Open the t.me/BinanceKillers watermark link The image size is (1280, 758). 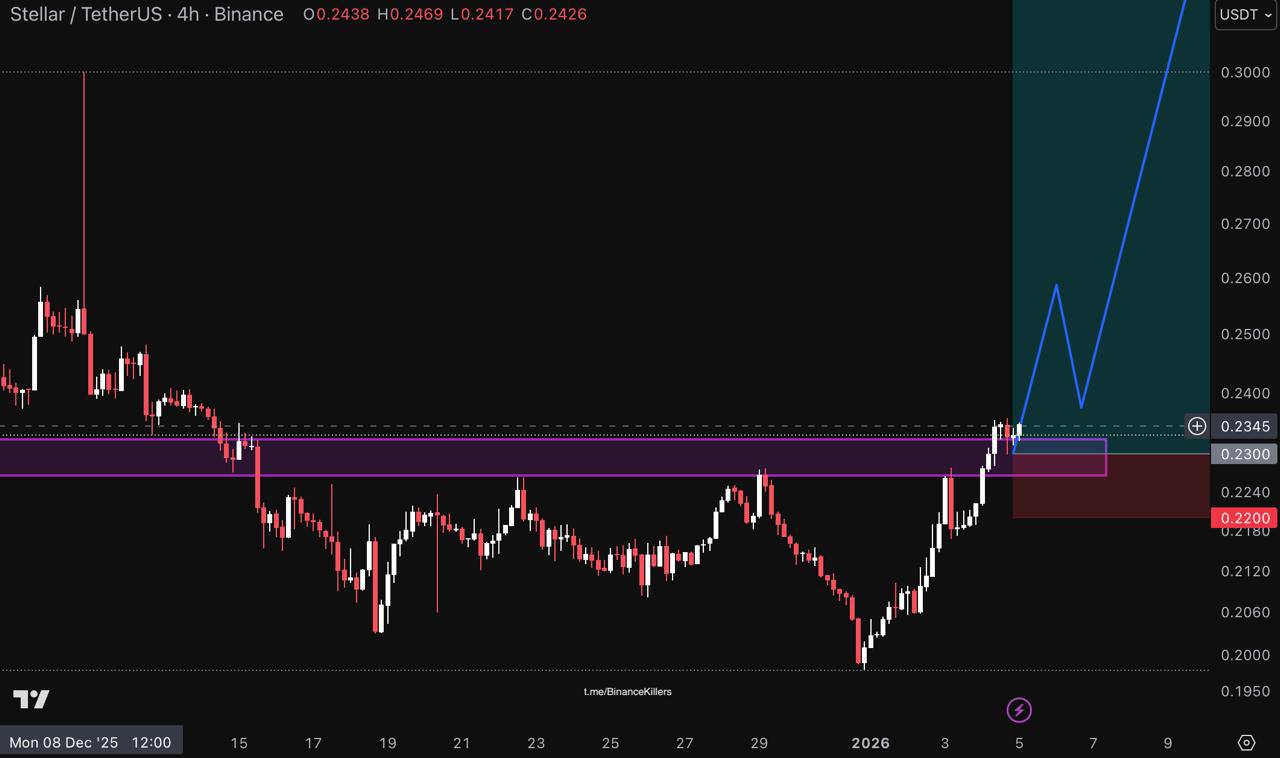[x=628, y=691]
